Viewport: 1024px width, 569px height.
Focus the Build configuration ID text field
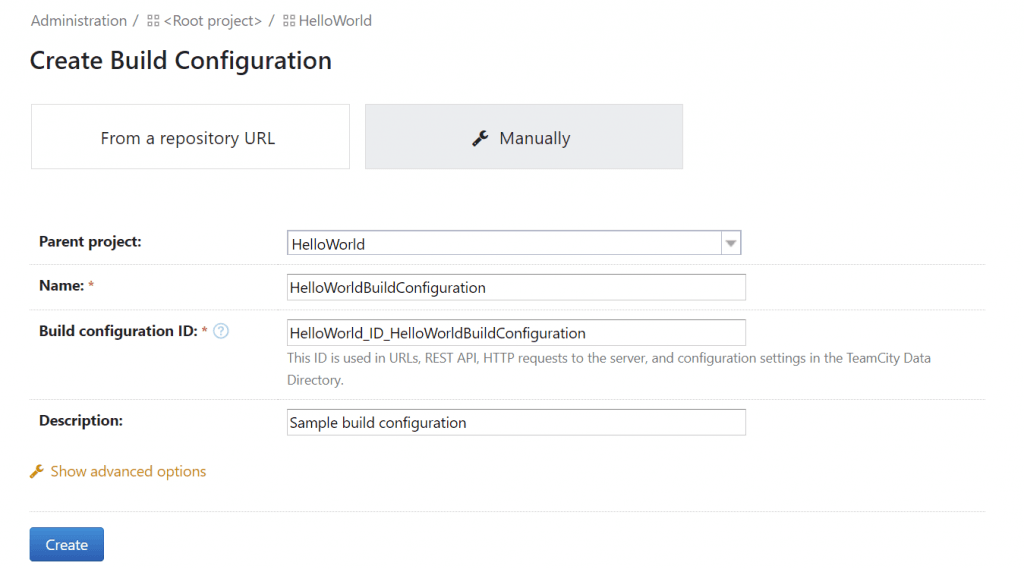pyautogui.click(x=516, y=333)
